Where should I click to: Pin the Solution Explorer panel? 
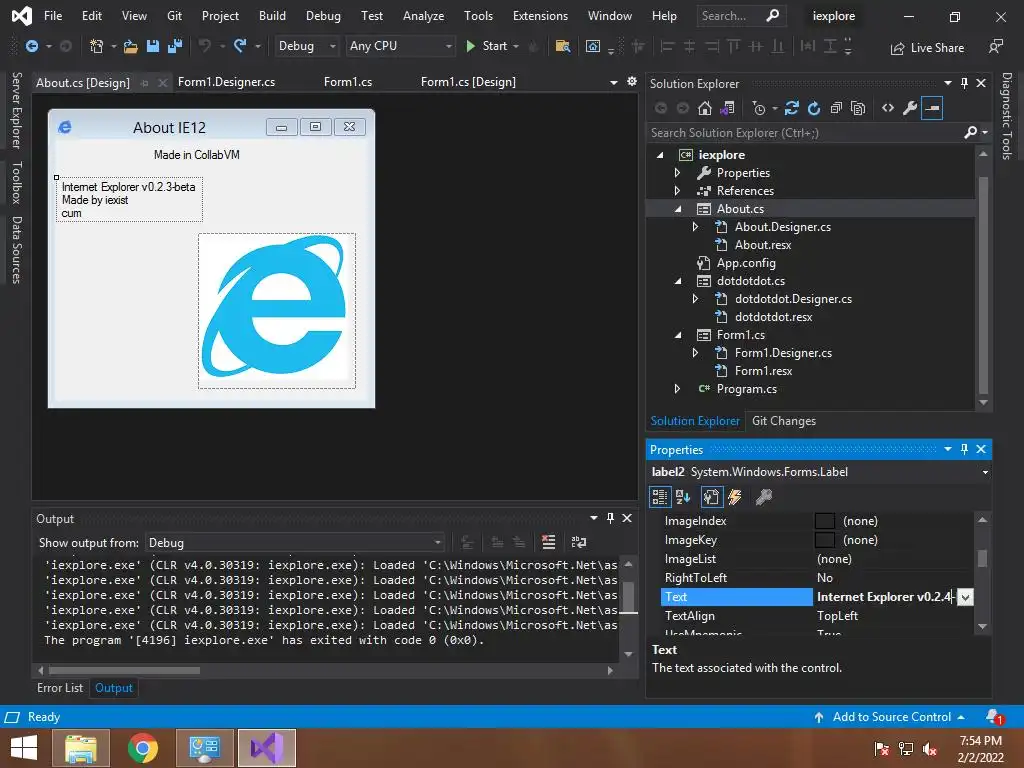tap(965, 83)
